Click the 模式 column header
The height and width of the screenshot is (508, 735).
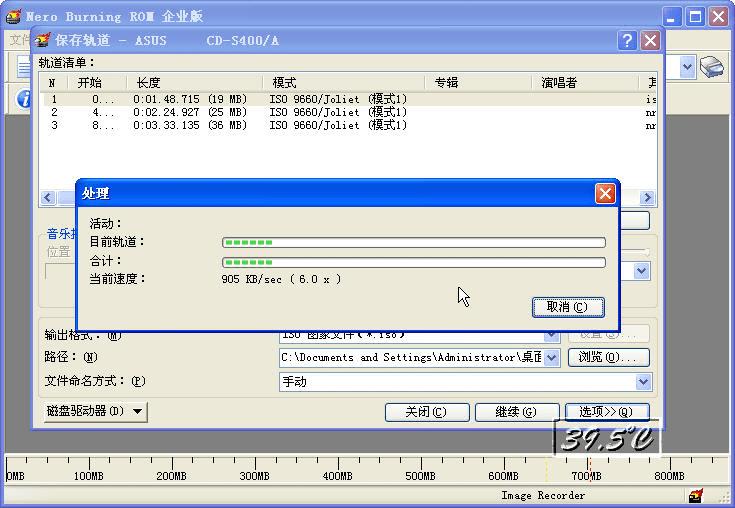[x=343, y=83]
